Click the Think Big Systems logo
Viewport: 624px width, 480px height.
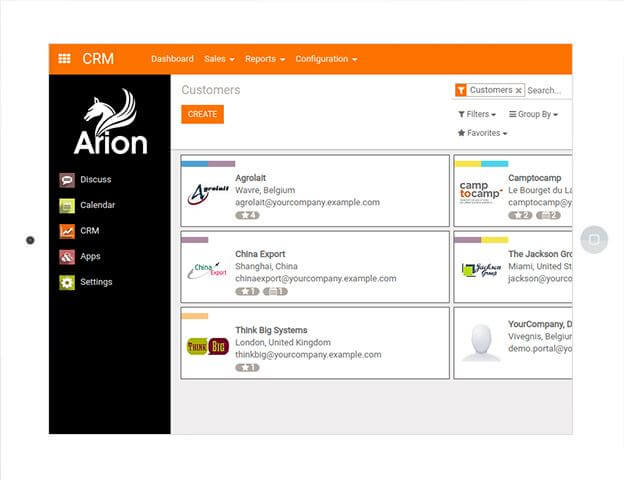(x=208, y=346)
